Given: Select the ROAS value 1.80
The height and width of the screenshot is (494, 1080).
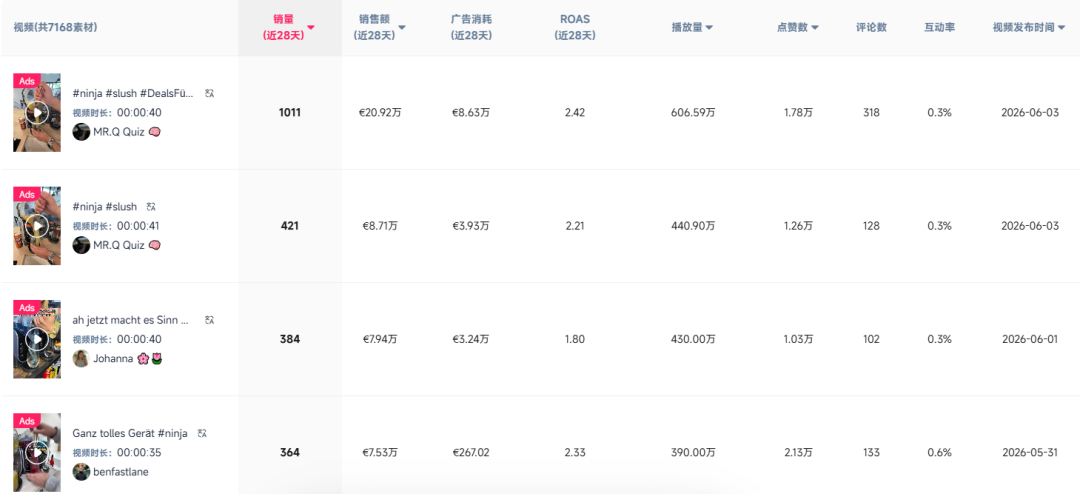Looking at the screenshot, I should pos(574,339).
